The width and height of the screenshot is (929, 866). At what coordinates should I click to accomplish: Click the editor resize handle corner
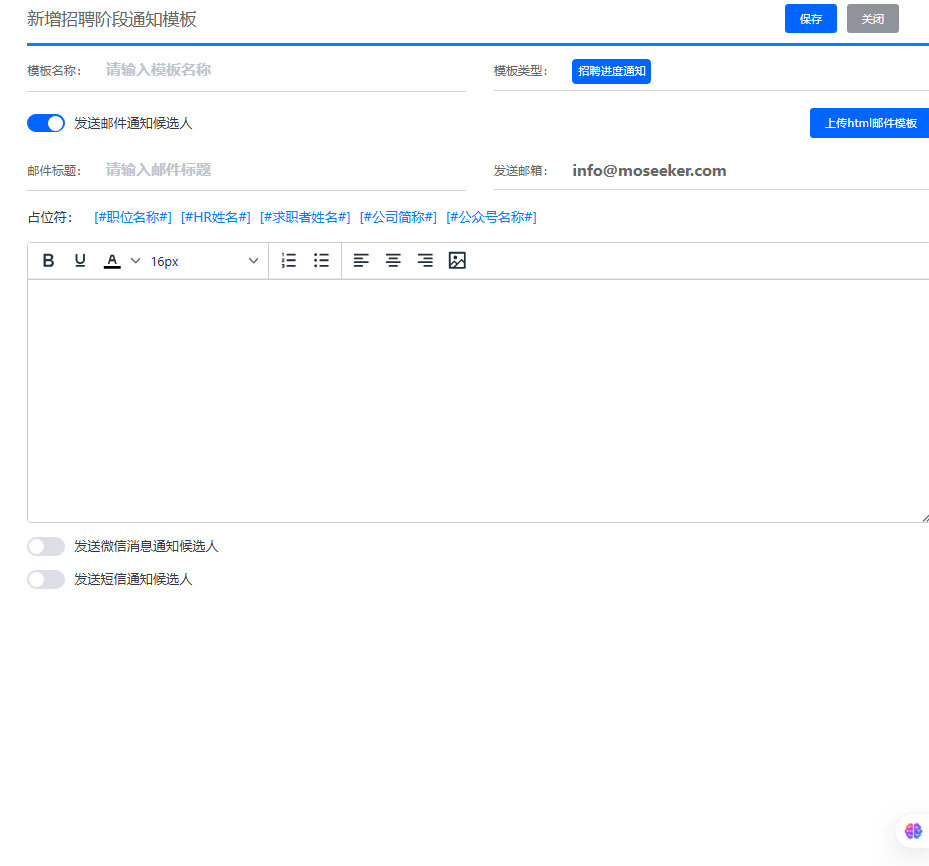pyautogui.click(x=925, y=518)
